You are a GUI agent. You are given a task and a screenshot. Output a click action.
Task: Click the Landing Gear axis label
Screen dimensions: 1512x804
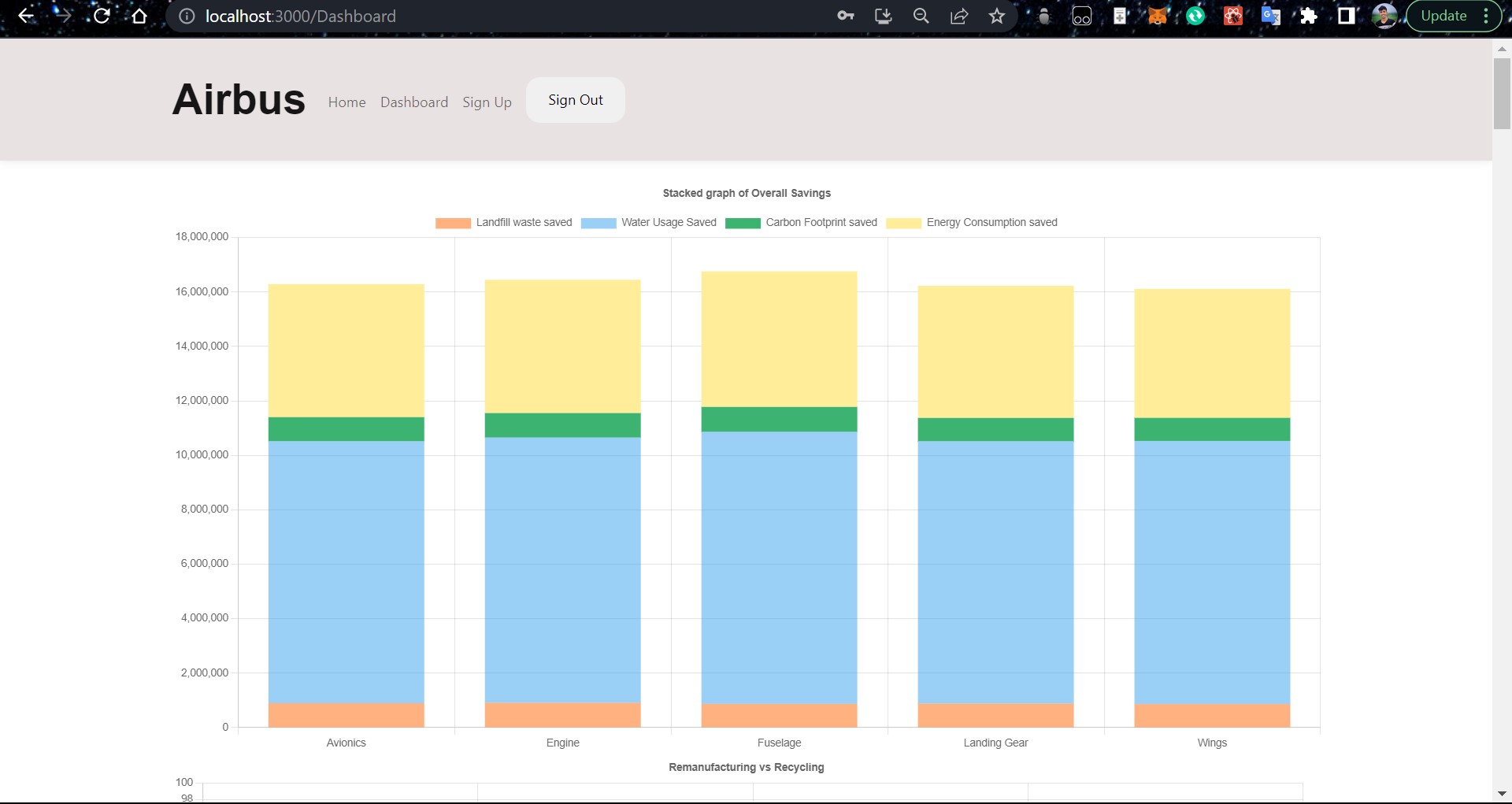[x=996, y=743]
